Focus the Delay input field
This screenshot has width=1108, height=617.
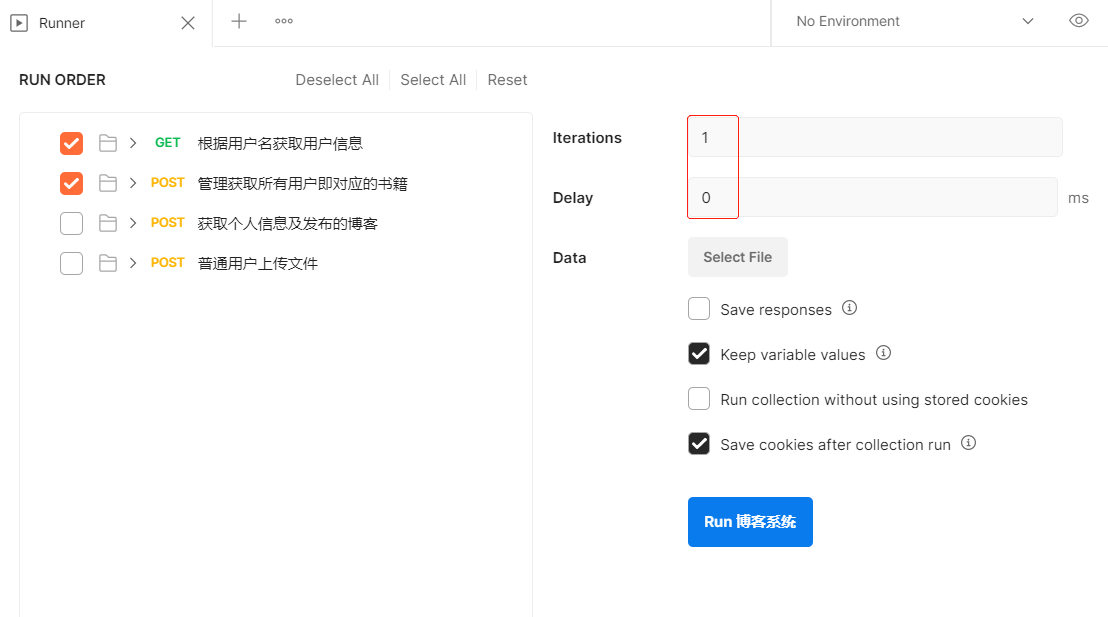point(873,197)
